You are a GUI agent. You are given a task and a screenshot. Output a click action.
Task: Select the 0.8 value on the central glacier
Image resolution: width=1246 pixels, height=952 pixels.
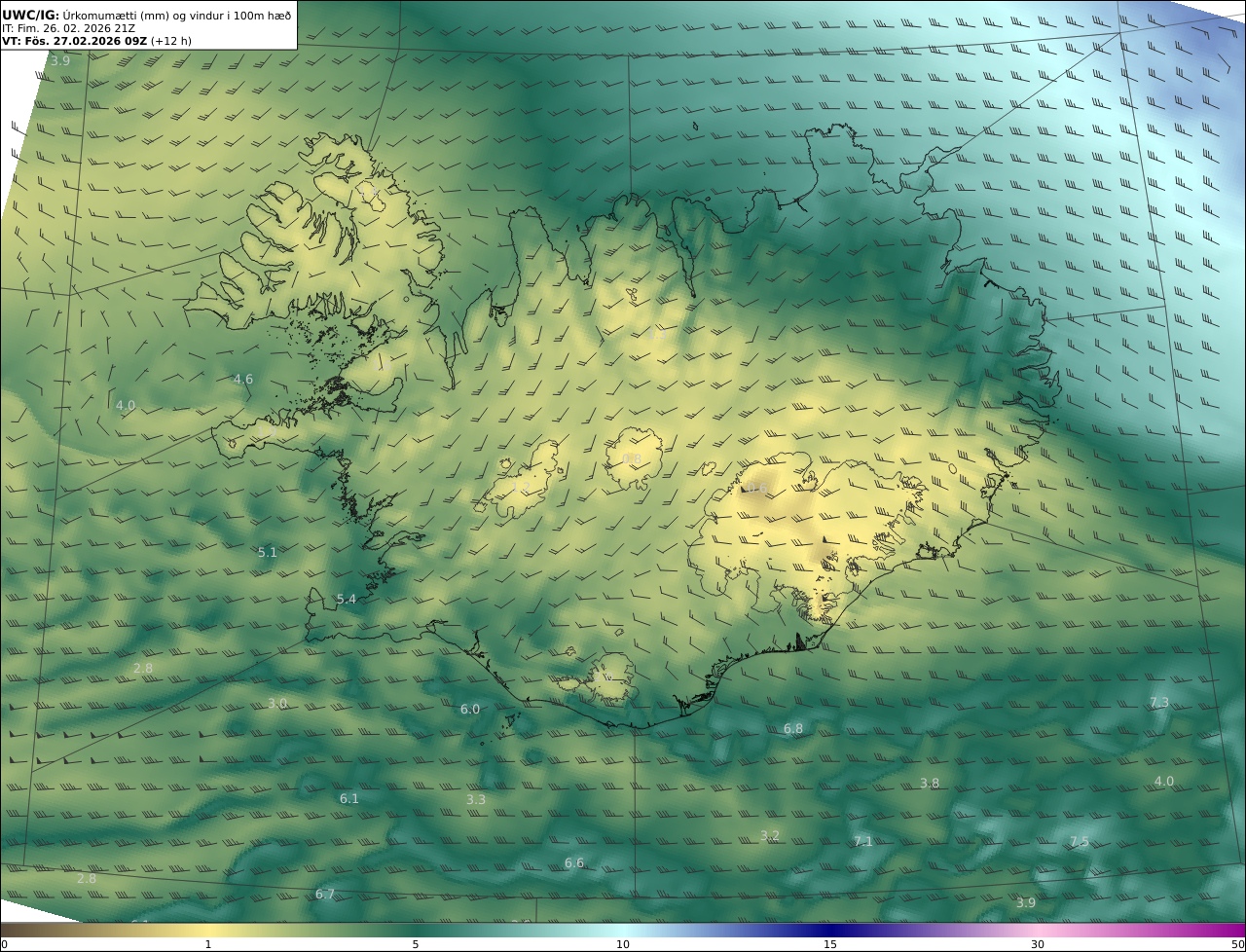[632, 459]
